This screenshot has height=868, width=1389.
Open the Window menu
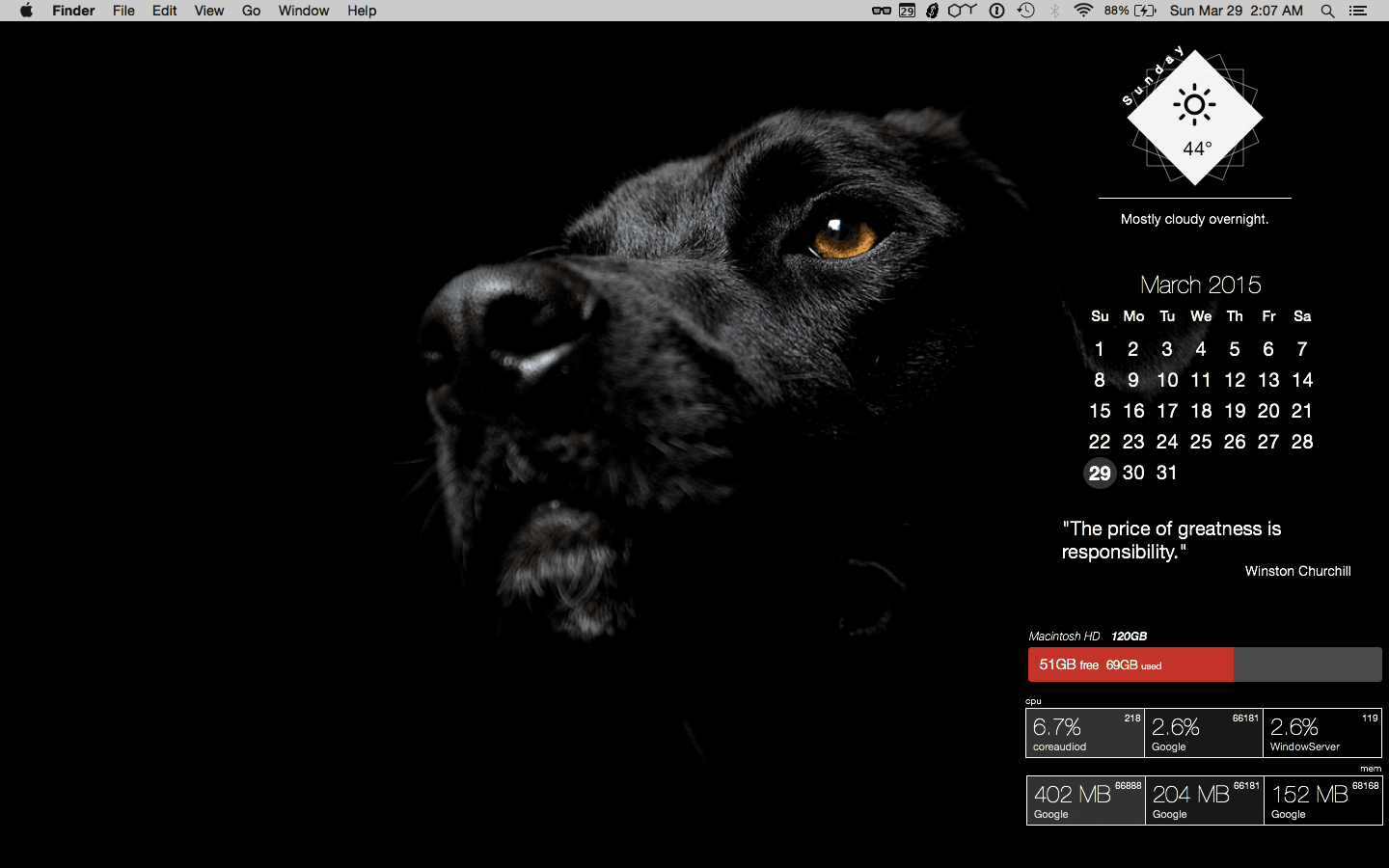[x=304, y=11]
